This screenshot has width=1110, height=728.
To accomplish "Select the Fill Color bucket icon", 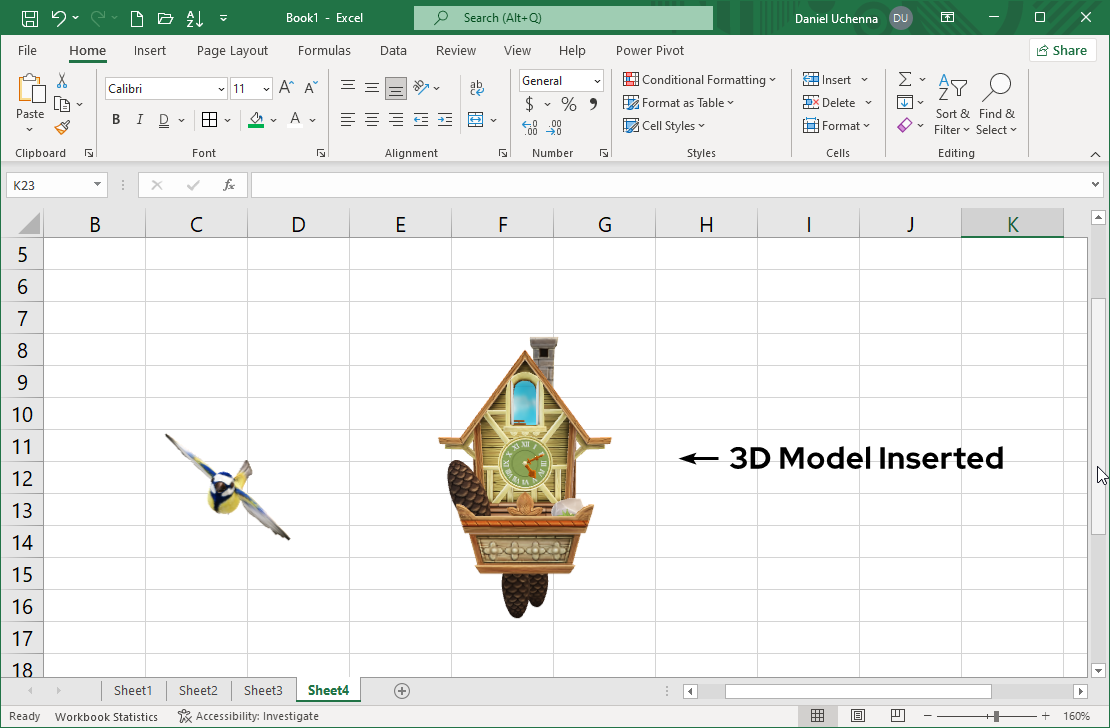I will (256, 119).
